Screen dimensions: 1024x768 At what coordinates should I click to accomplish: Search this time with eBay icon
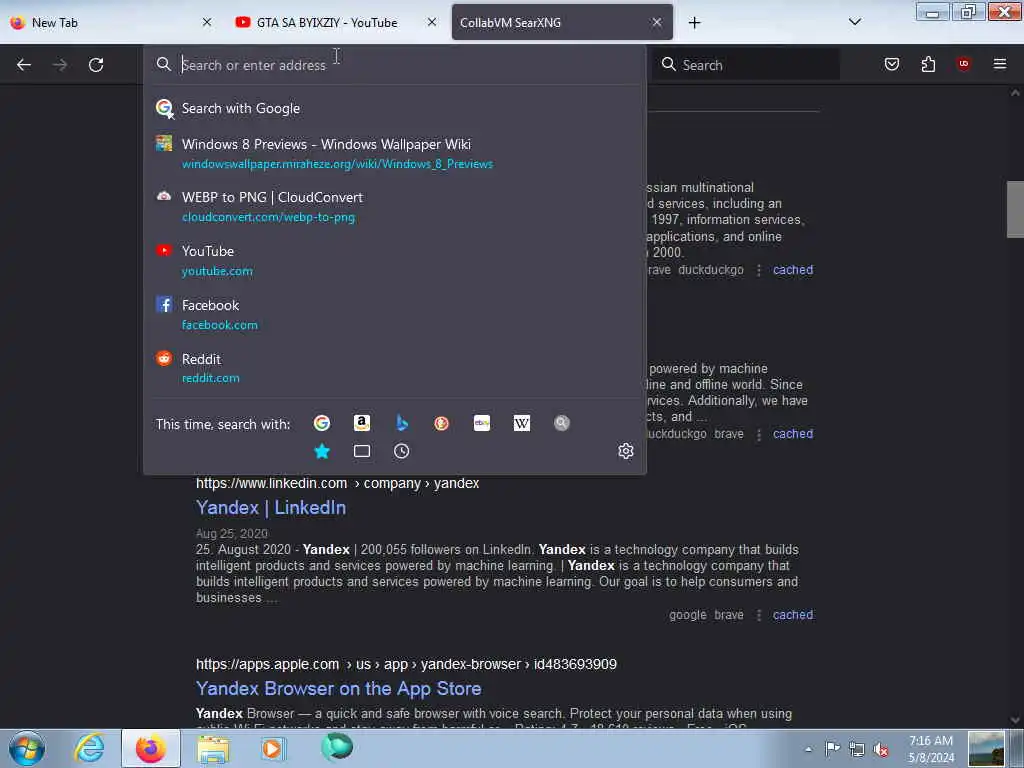click(x=482, y=423)
